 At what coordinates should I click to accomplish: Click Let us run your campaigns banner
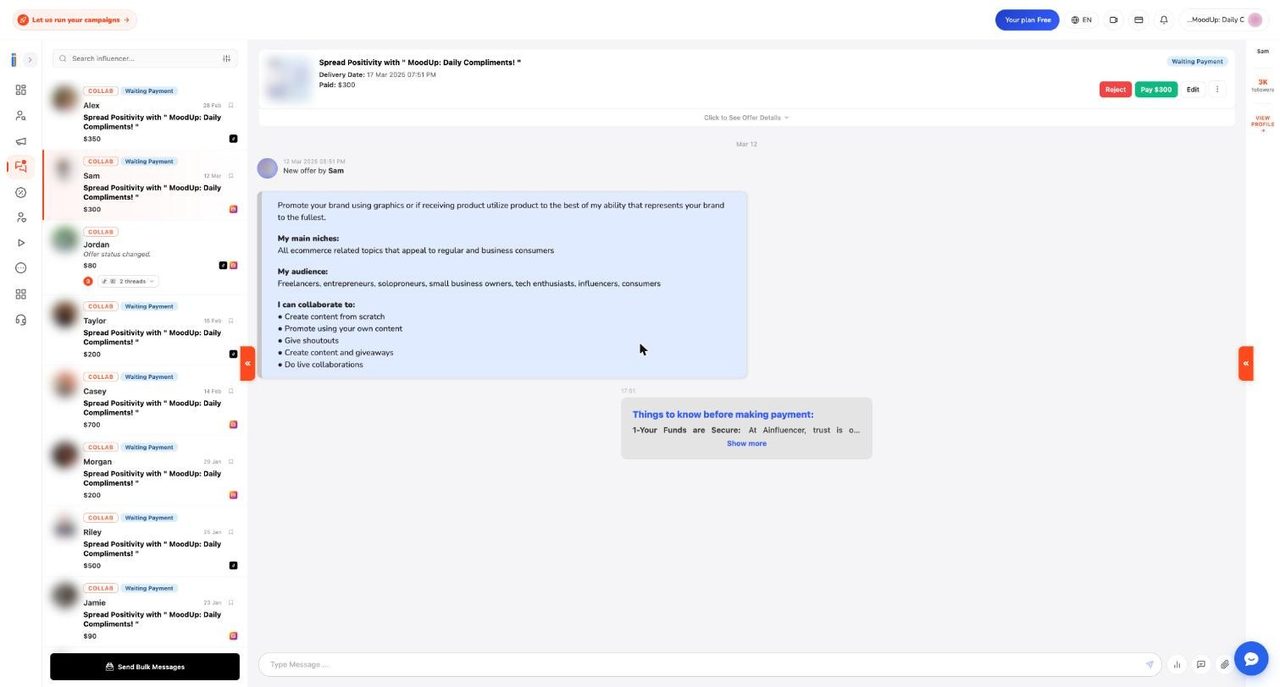[x=74, y=20]
